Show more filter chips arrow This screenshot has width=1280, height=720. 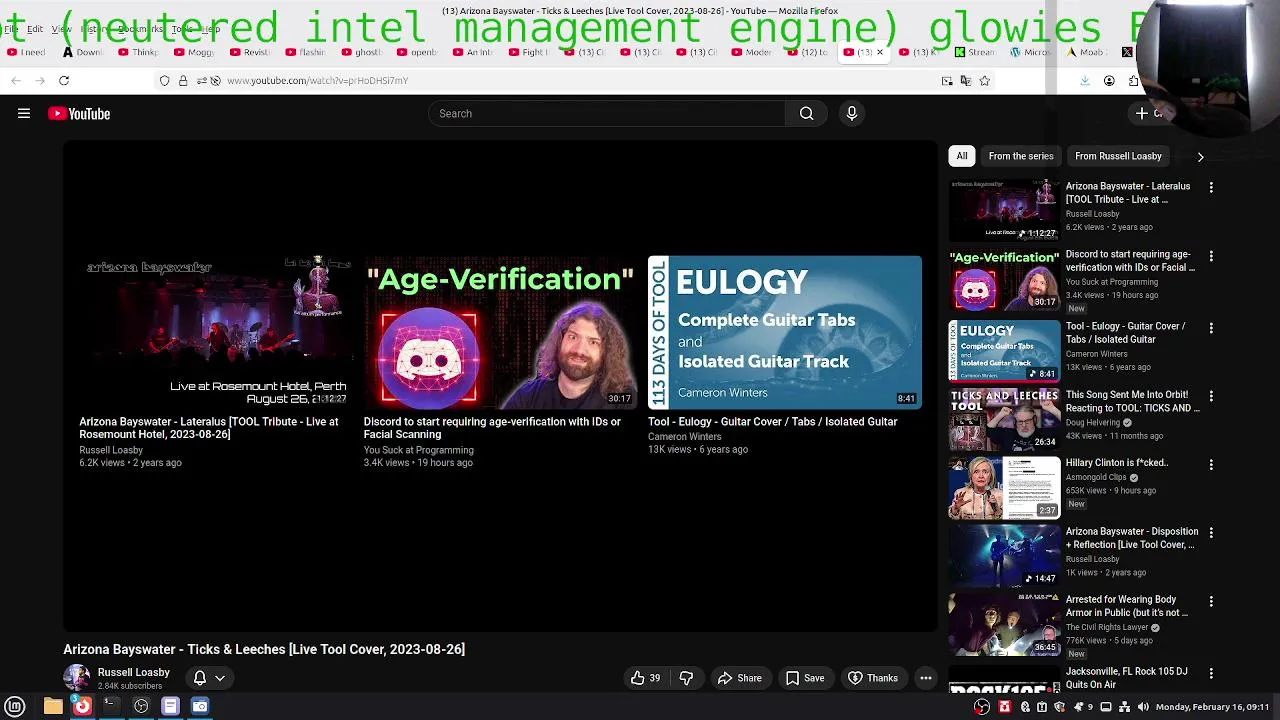[x=1200, y=156]
